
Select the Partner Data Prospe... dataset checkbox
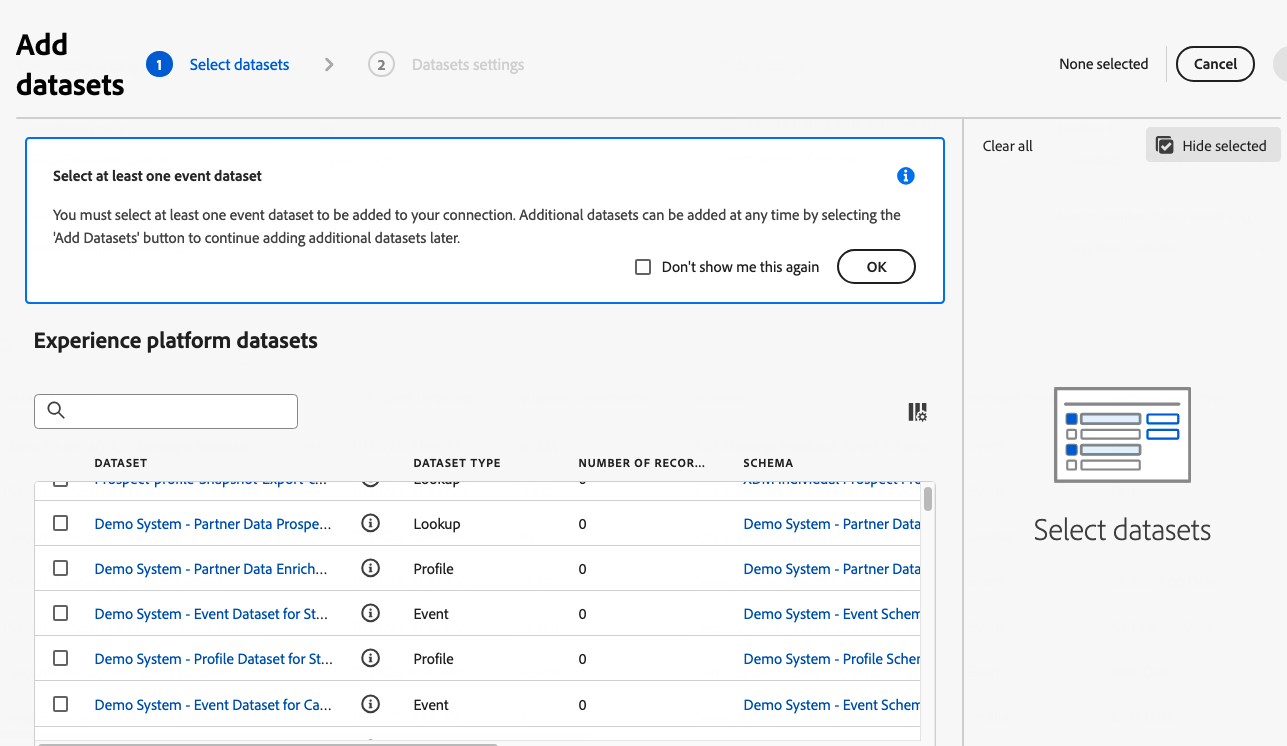61,523
